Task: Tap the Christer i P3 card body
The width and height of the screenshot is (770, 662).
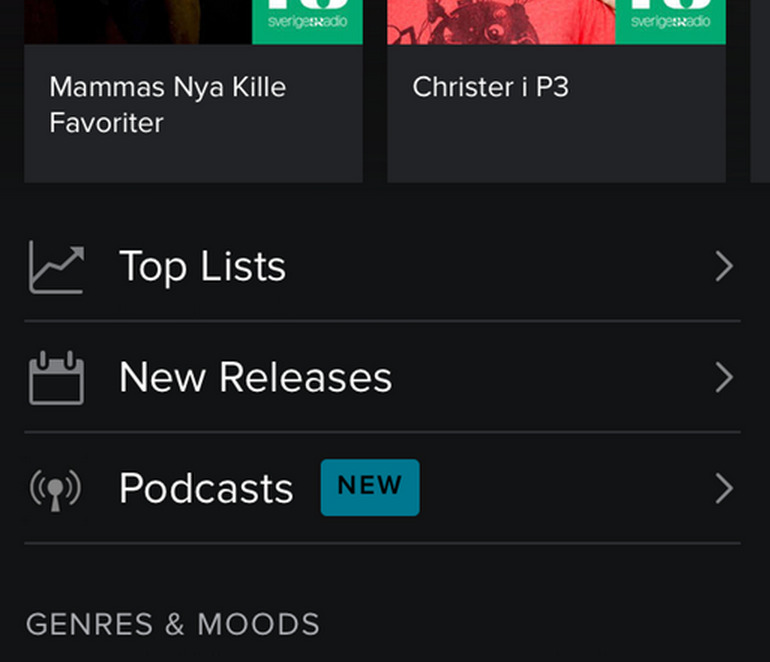Action: pos(556,114)
